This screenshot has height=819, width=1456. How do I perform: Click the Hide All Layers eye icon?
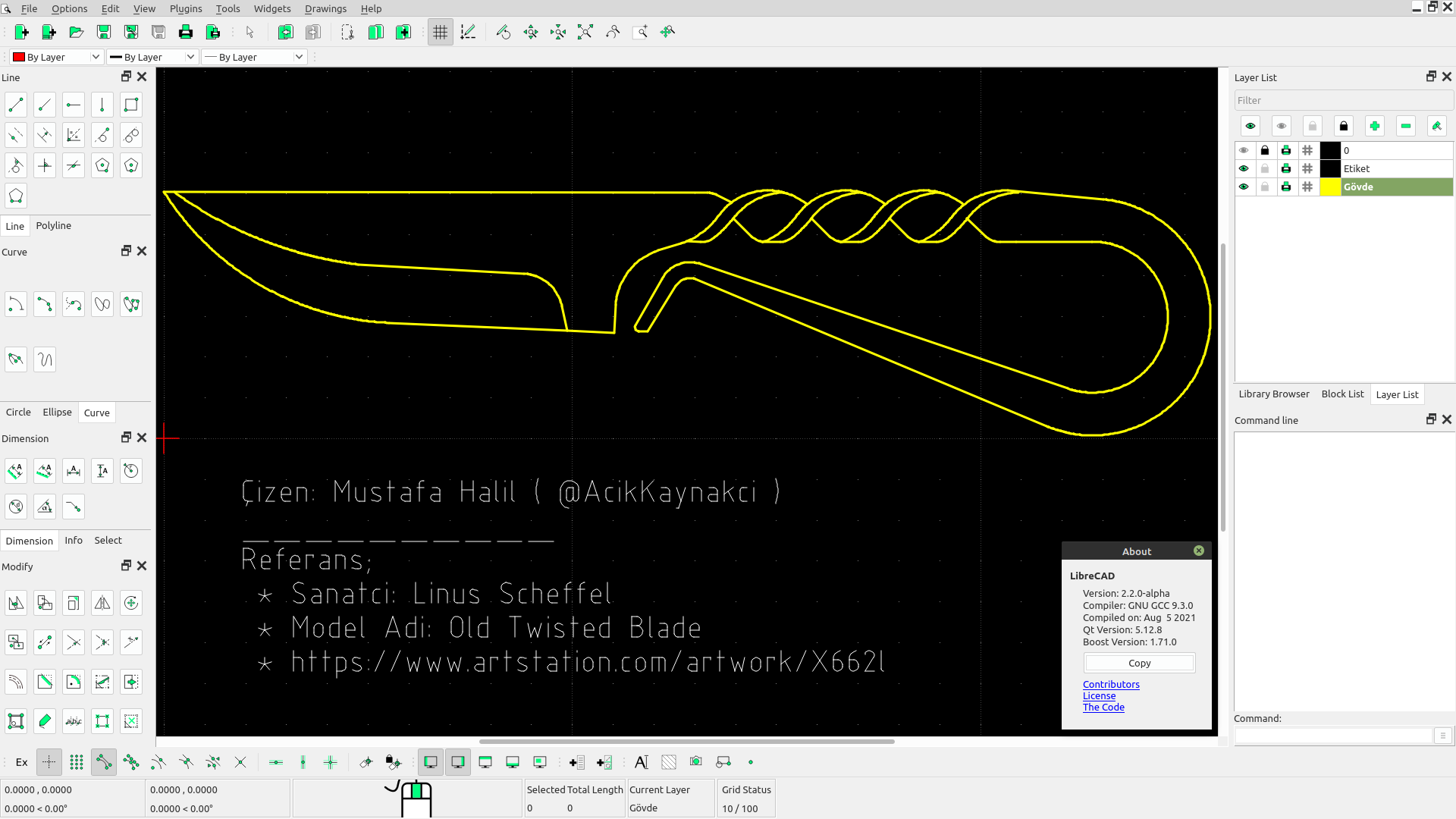click(x=1282, y=126)
